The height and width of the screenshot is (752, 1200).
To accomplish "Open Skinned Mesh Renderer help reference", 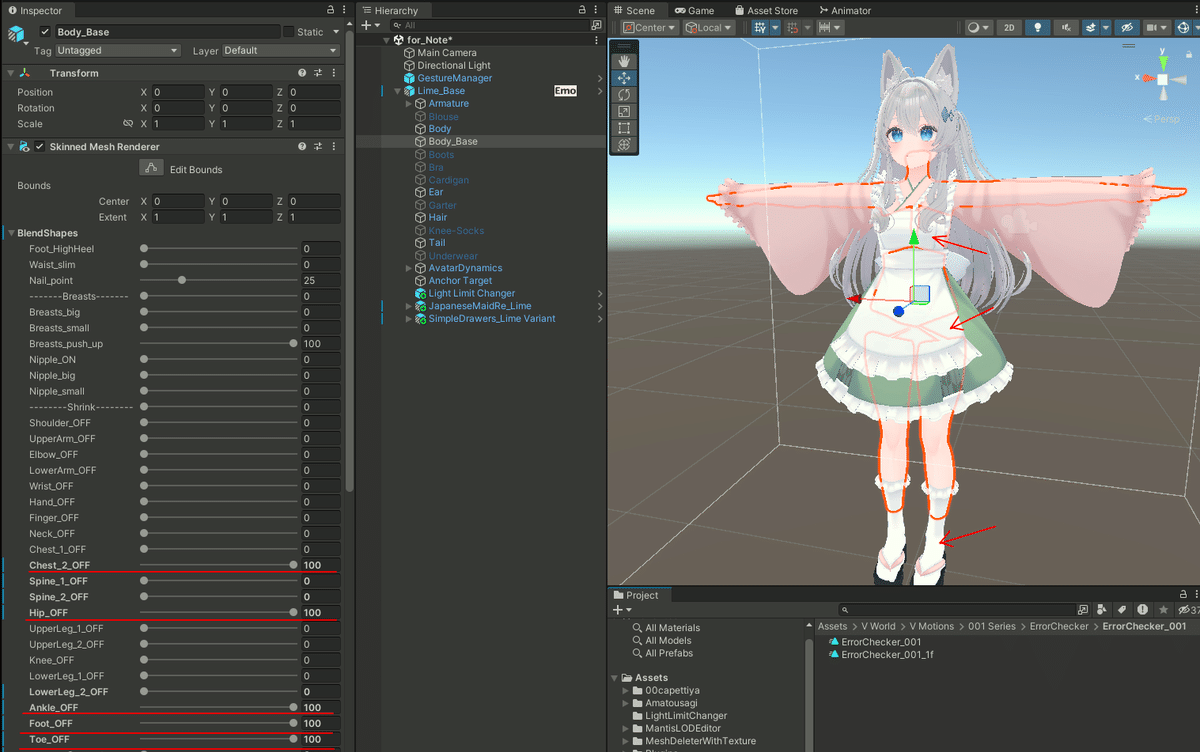I will pyautogui.click(x=302, y=147).
